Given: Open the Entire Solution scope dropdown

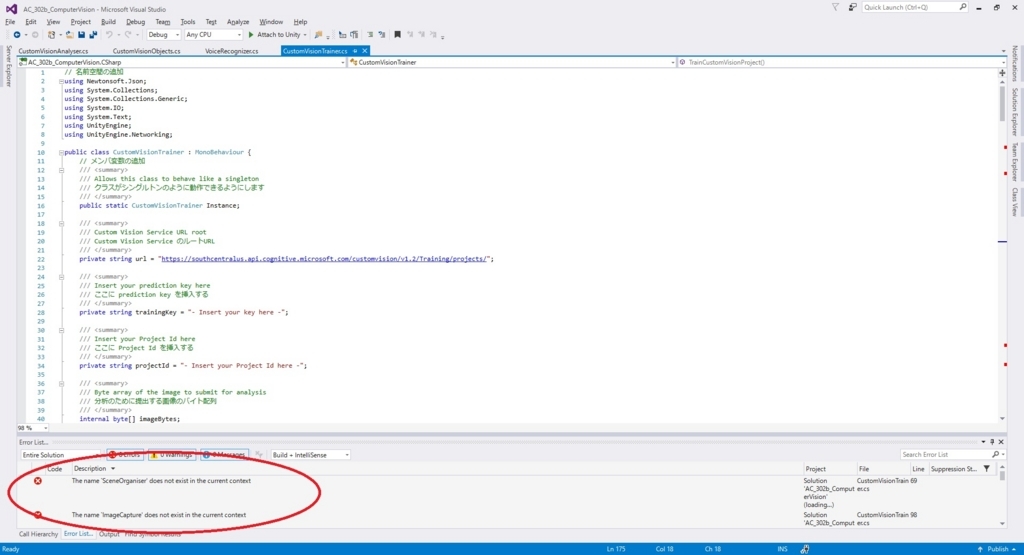Looking at the screenshot, I should pyautogui.click(x=61, y=454).
